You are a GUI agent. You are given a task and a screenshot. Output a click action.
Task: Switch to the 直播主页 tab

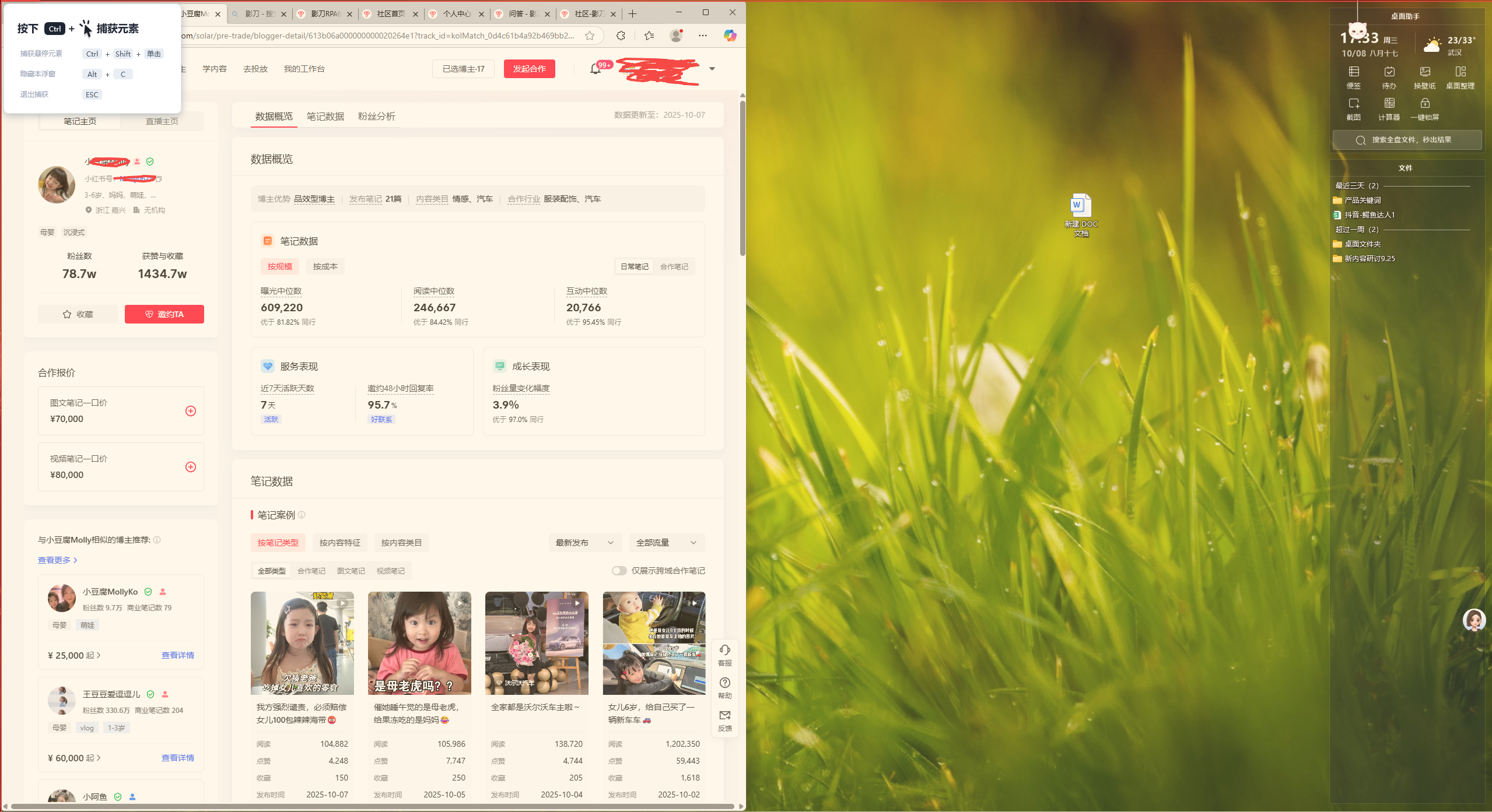pos(162,121)
